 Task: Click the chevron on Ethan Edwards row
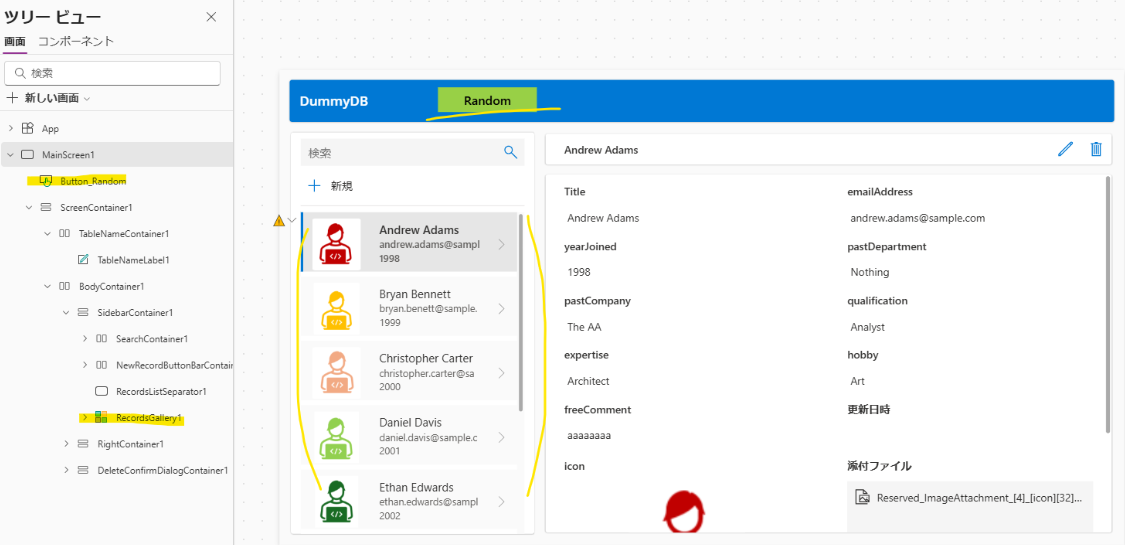pyautogui.click(x=501, y=501)
